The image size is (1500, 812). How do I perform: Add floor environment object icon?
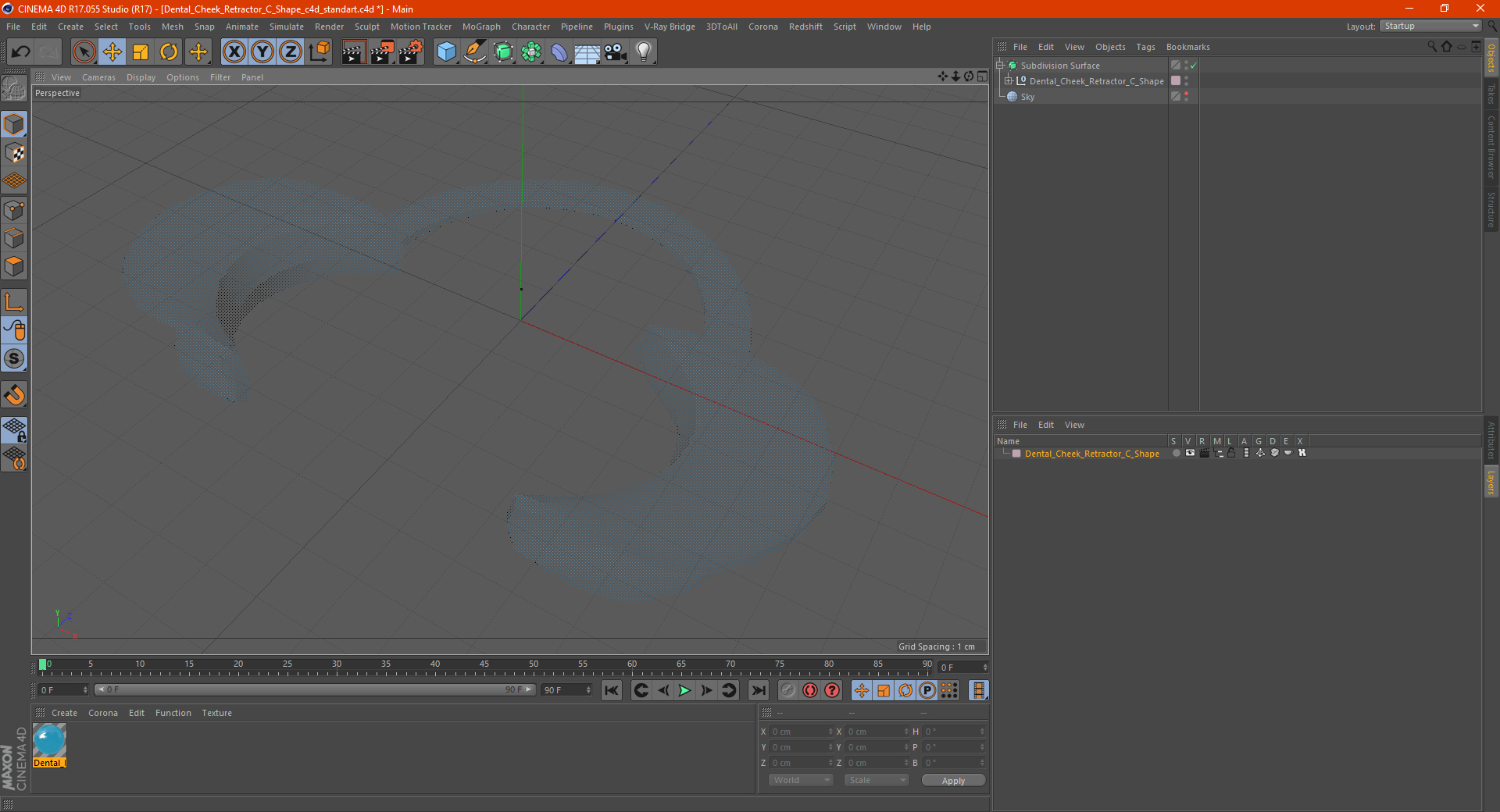(x=587, y=52)
